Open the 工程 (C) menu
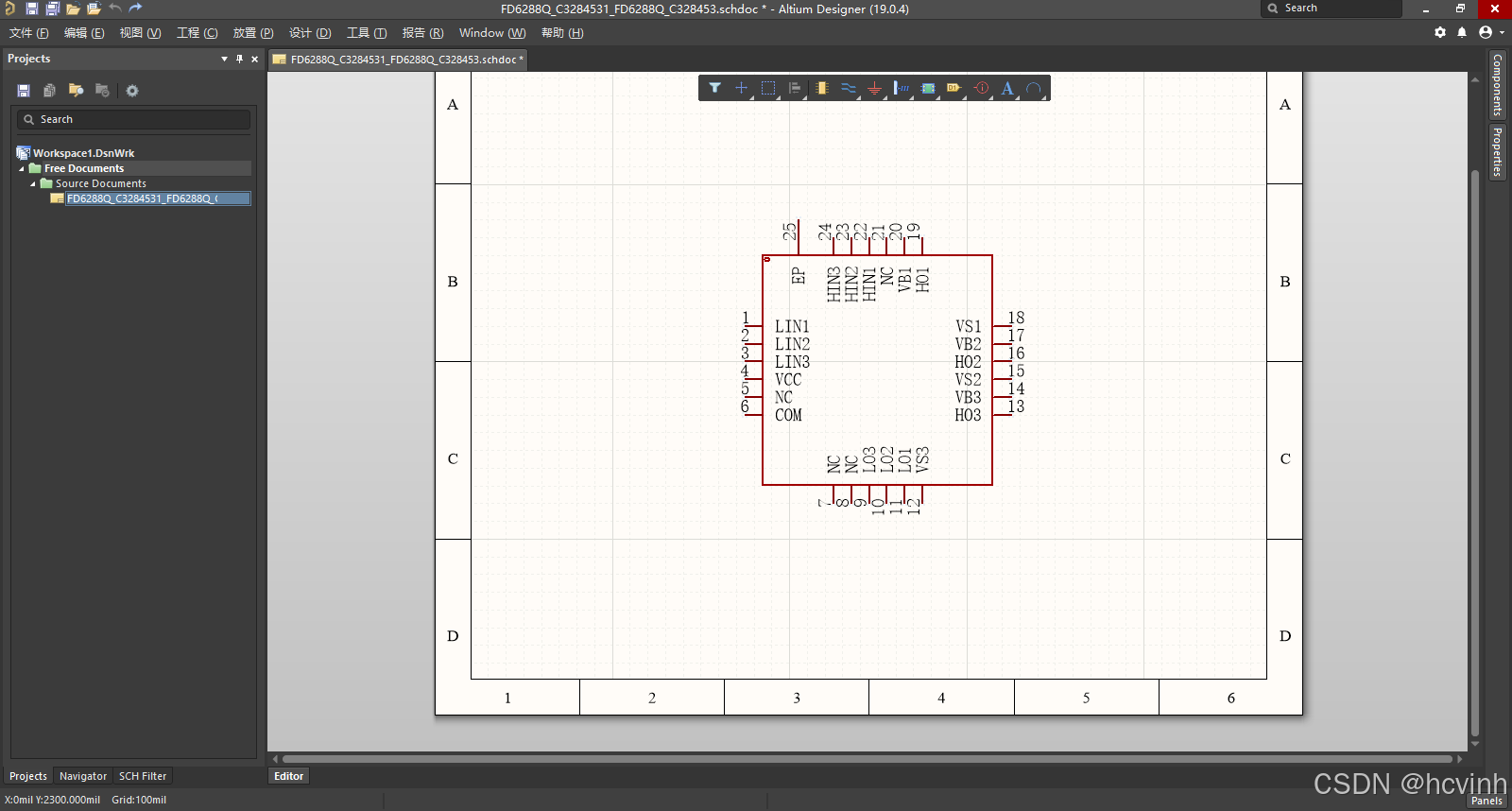The width and height of the screenshot is (1512, 811). point(198,33)
